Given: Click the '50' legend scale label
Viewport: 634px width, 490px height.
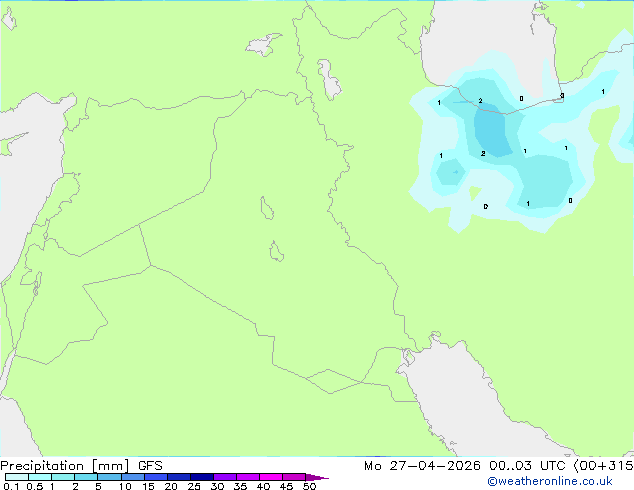Looking at the screenshot, I should tap(309, 486).
